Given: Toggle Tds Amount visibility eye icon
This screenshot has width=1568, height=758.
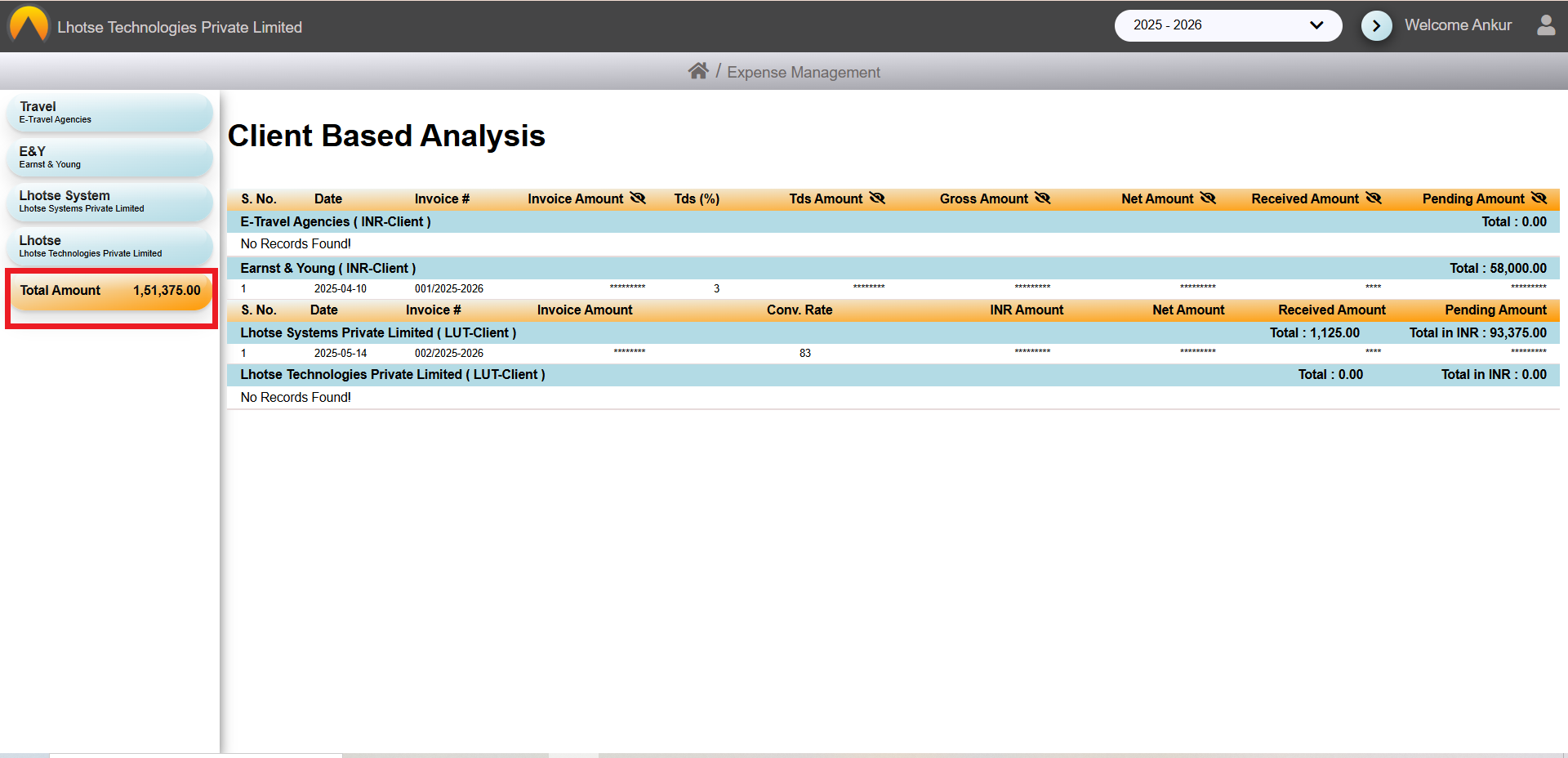Looking at the screenshot, I should click(877, 198).
